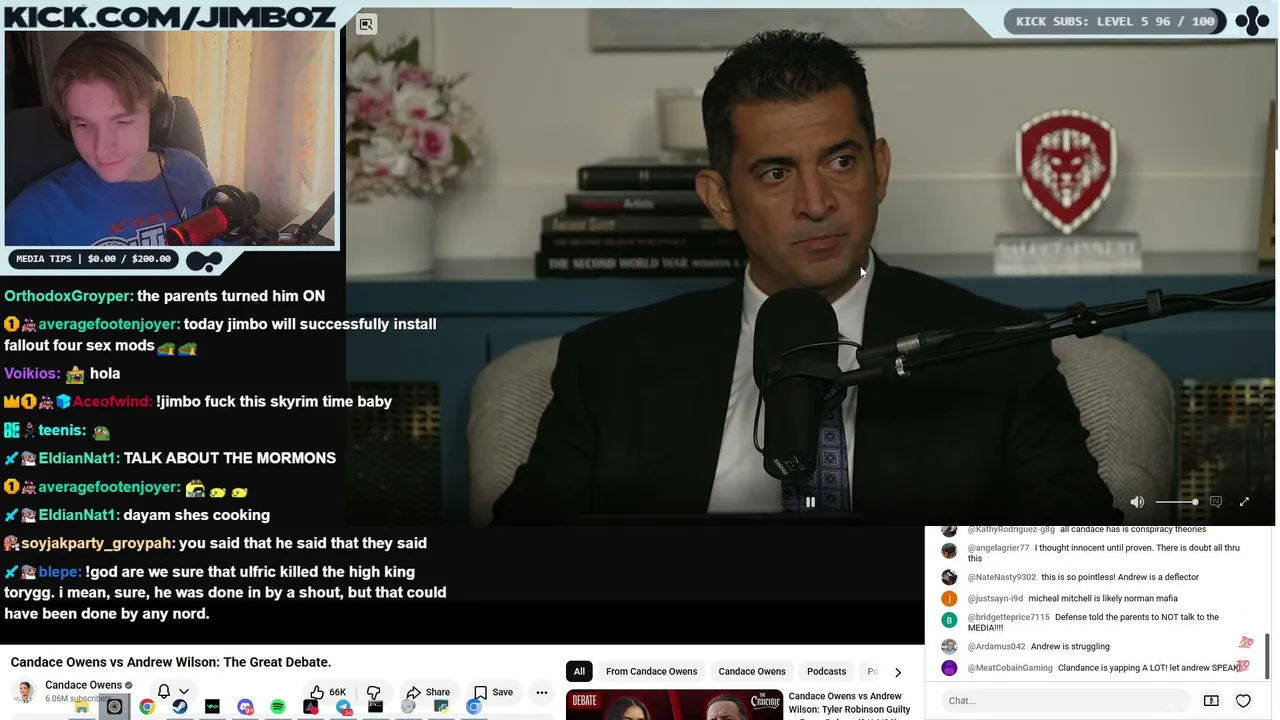Click the magnifier icon at the video's top-left corner
Screen dimensions: 1280x720
point(366,24)
